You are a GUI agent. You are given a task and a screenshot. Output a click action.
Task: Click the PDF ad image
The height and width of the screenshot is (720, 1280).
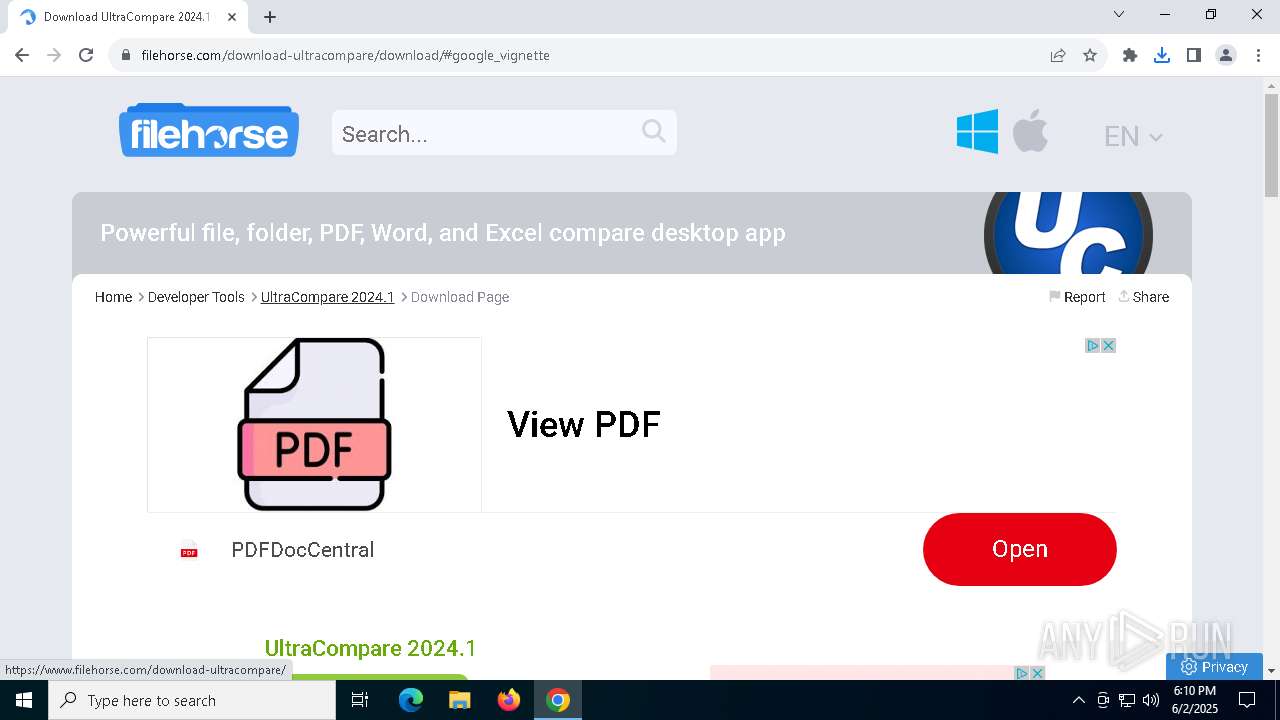pos(314,425)
